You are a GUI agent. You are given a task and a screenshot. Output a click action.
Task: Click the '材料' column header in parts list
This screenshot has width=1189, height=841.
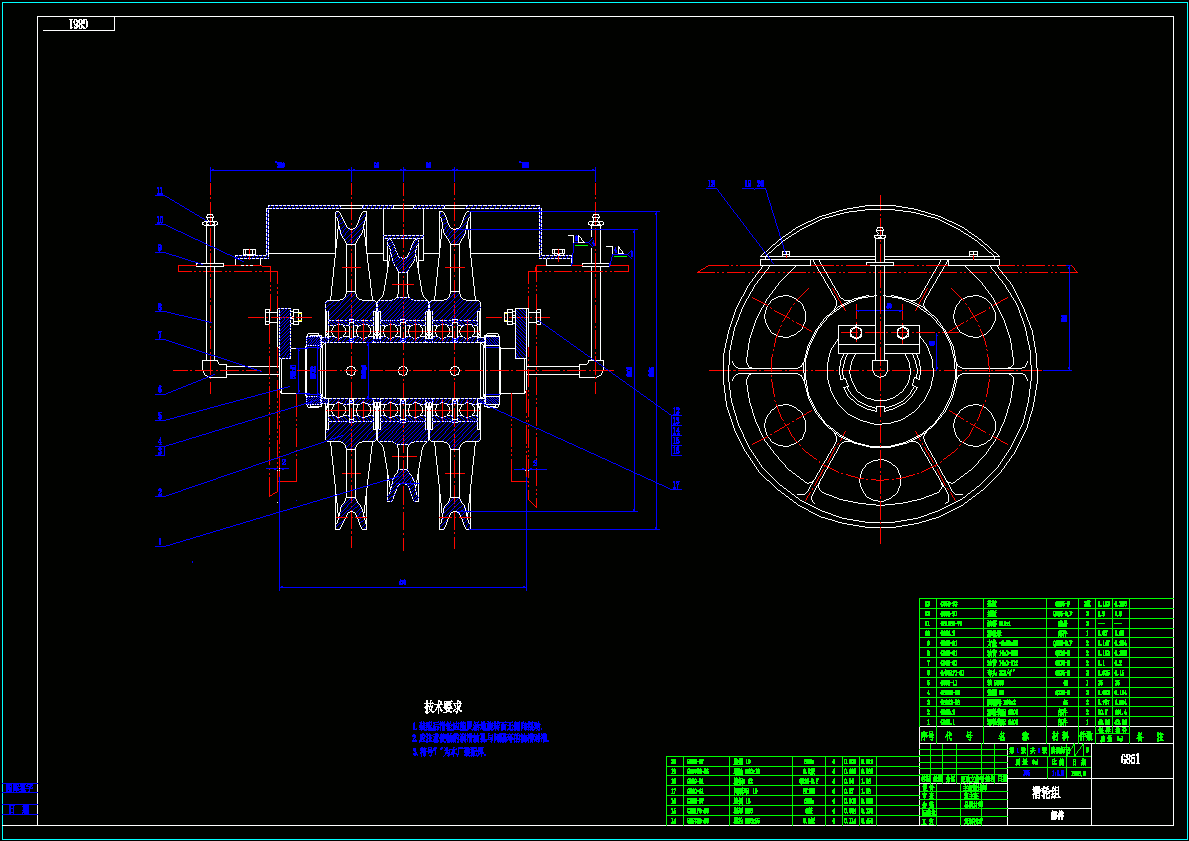tap(1060, 736)
